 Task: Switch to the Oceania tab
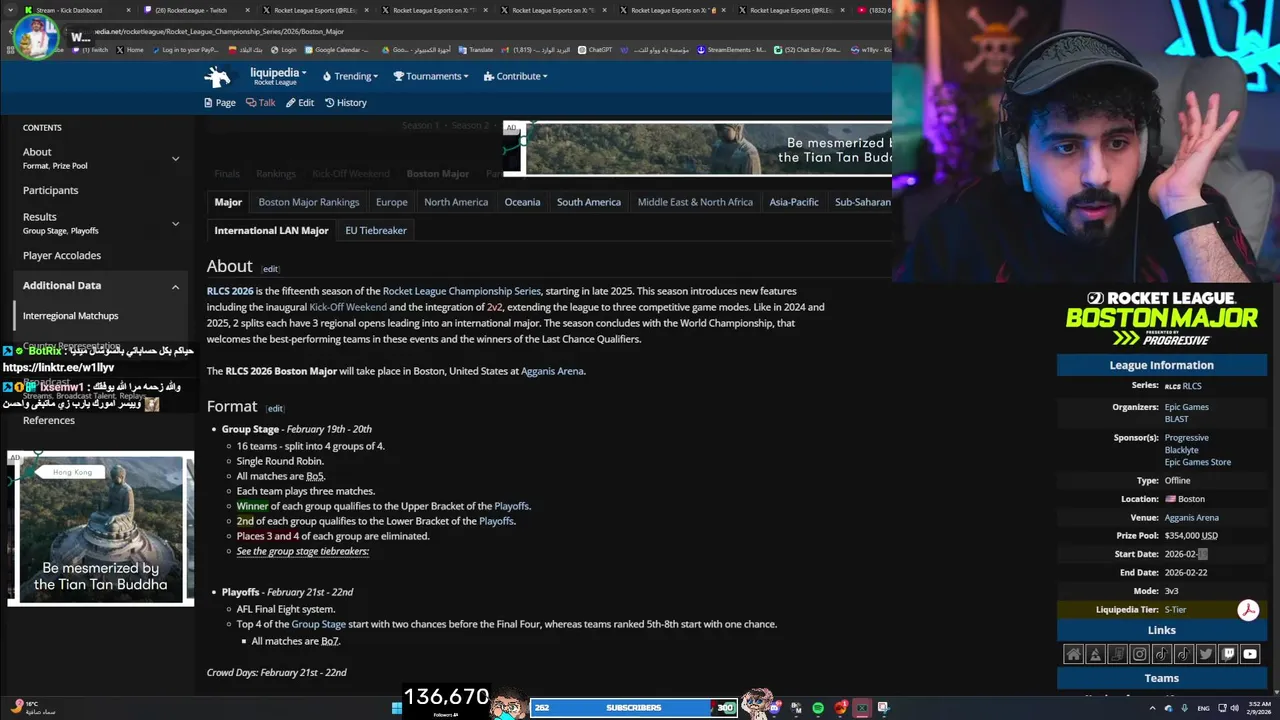pos(522,202)
